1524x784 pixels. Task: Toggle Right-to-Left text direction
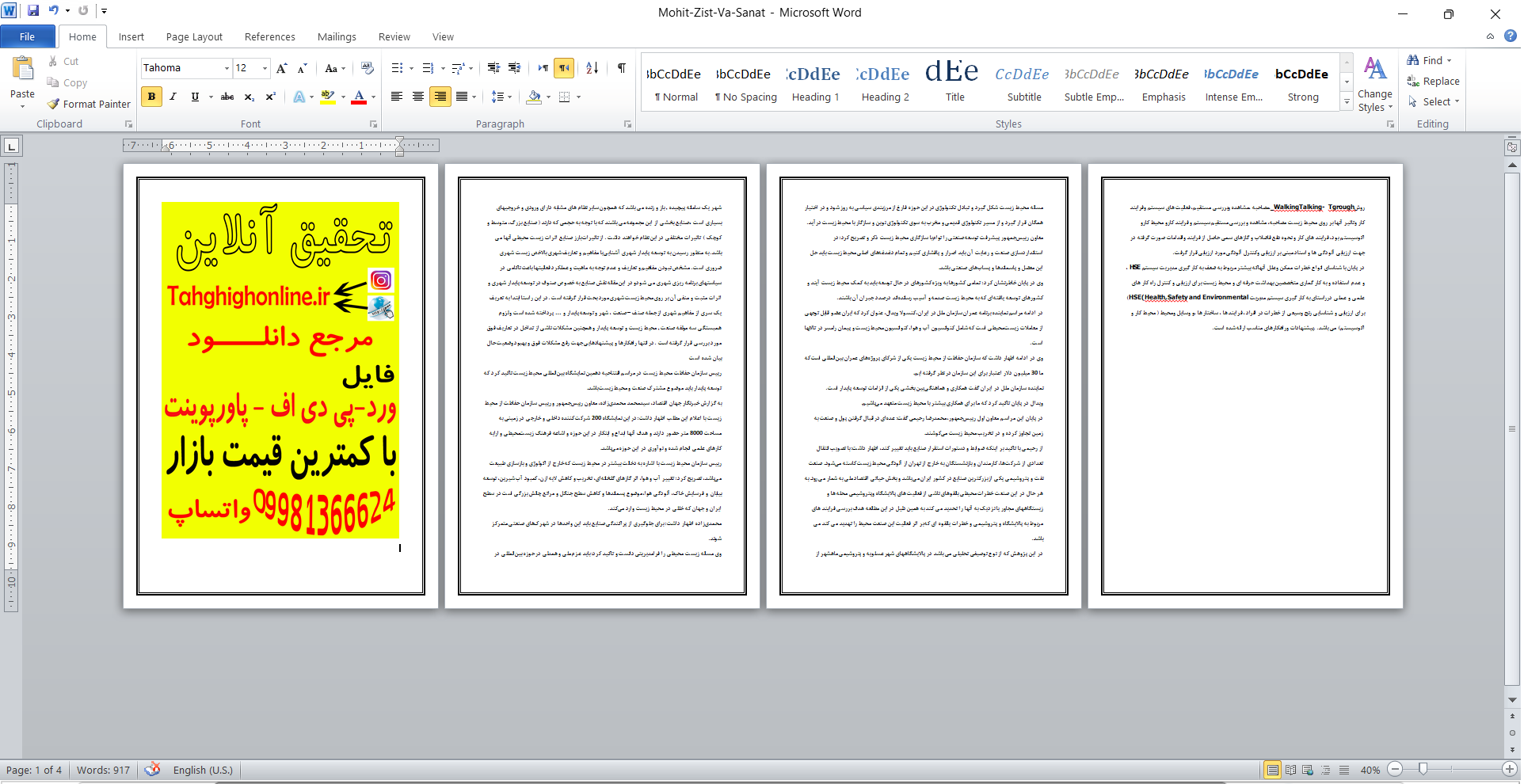tap(564, 68)
